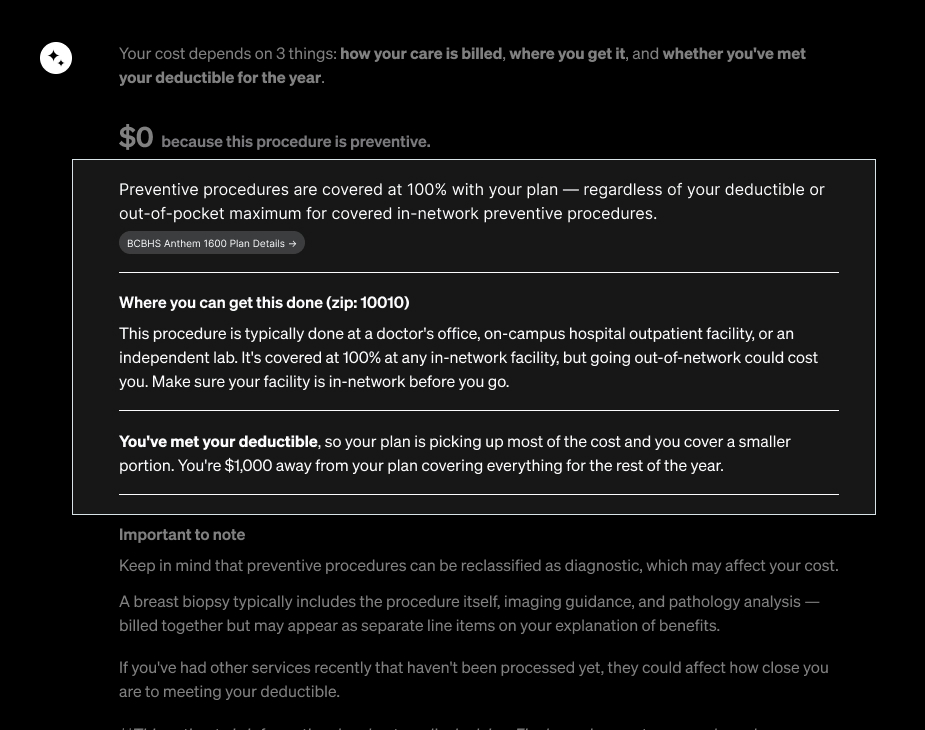Screen dimensions: 925x730
Task: Click the sparkle assistant avatar icon
Action: point(56,58)
